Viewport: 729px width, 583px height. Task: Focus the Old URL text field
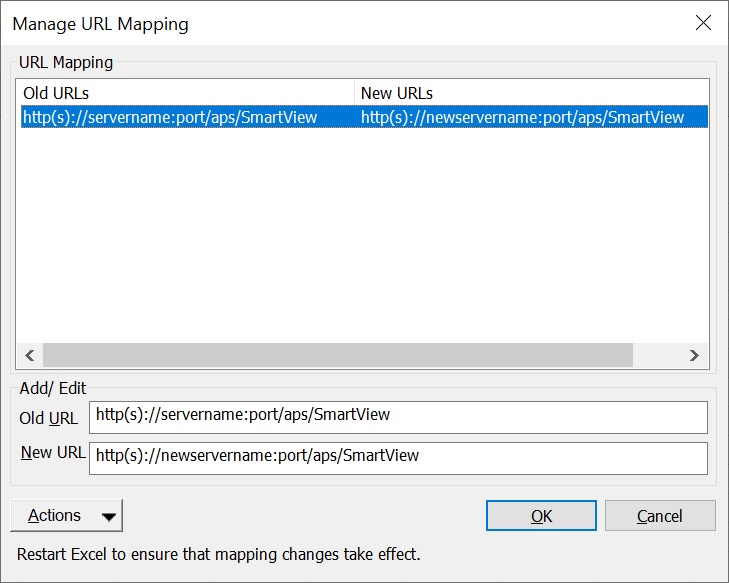pyautogui.click(x=397, y=415)
